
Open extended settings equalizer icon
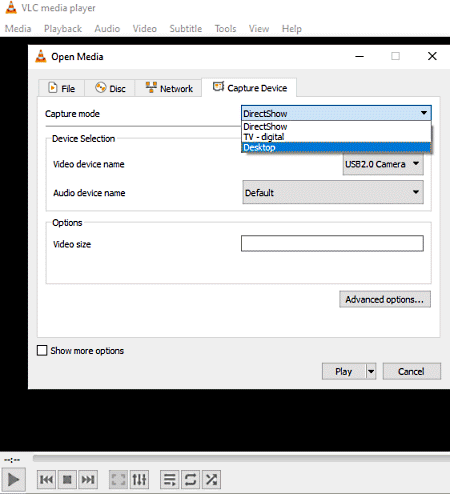139,480
